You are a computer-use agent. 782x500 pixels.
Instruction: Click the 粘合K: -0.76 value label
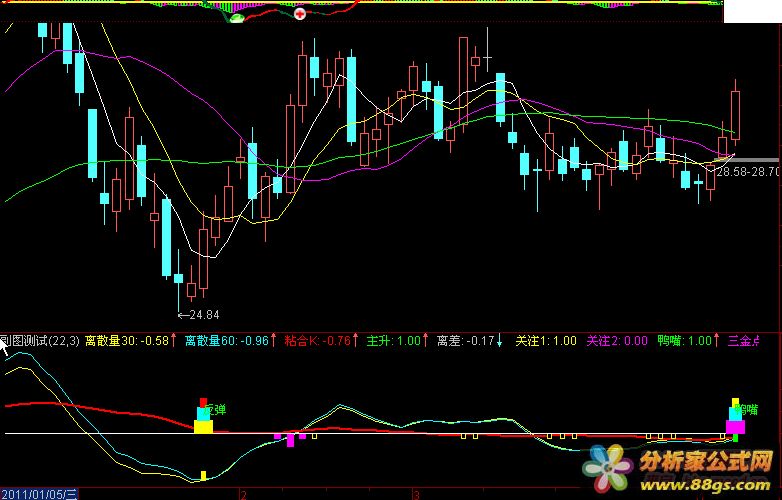318,341
